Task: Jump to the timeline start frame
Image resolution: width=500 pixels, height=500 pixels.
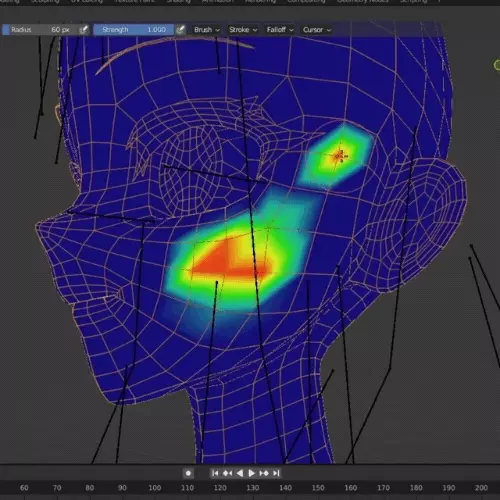Action: tap(215, 473)
